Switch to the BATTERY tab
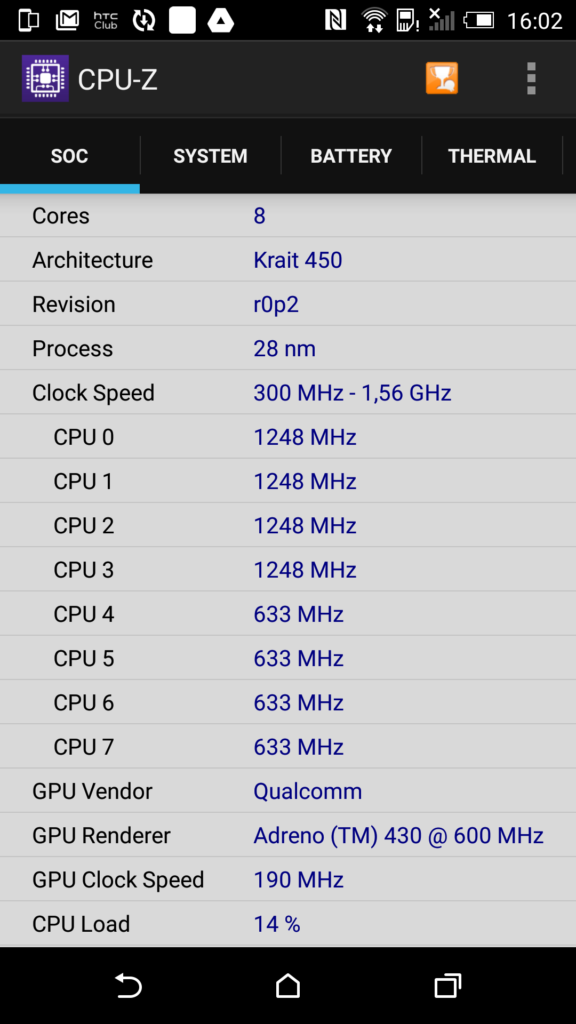This screenshot has width=576, height=1024. [x=351, y=156]
